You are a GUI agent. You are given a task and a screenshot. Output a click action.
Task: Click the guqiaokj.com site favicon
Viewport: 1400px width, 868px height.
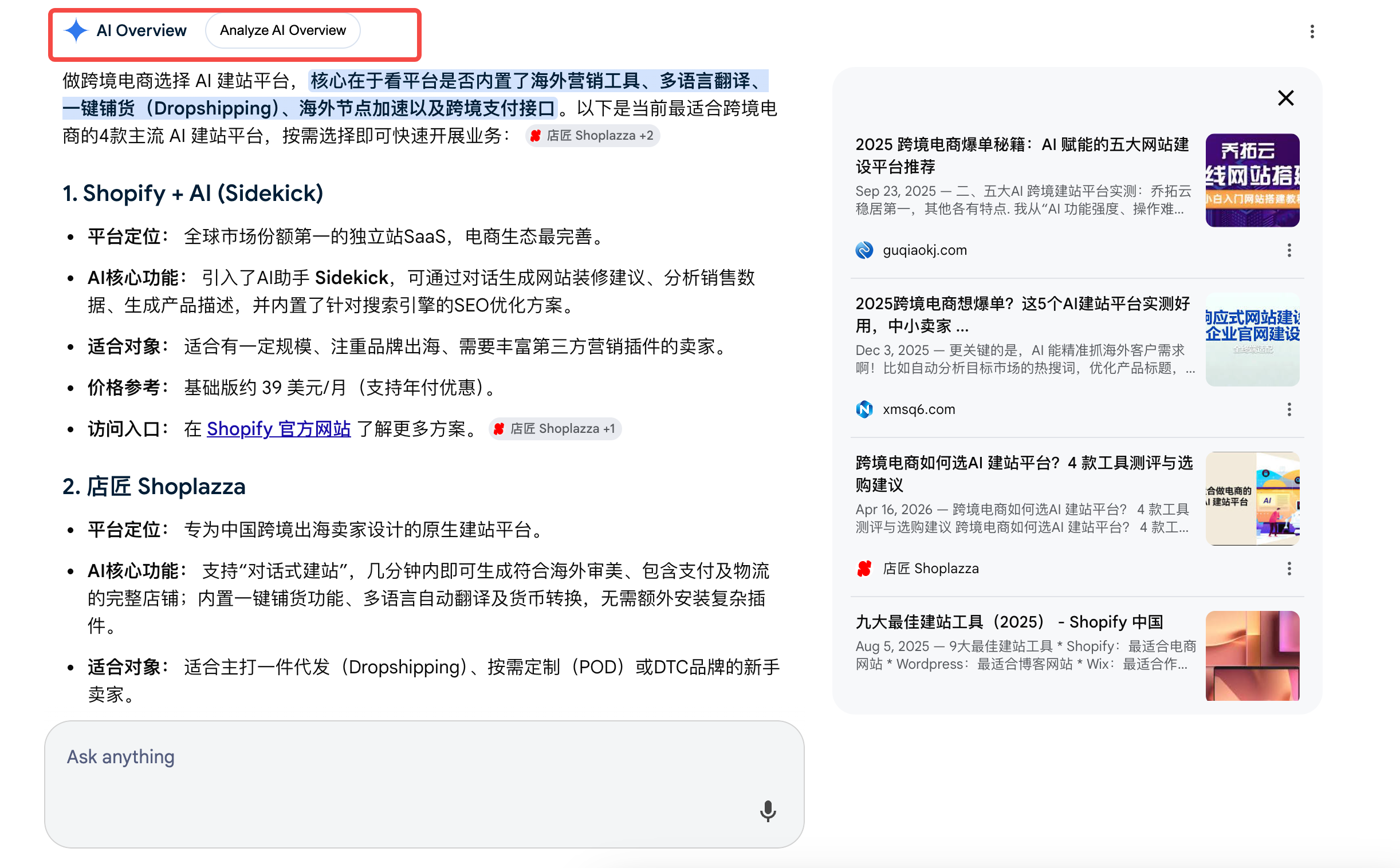tap(864, 250)
